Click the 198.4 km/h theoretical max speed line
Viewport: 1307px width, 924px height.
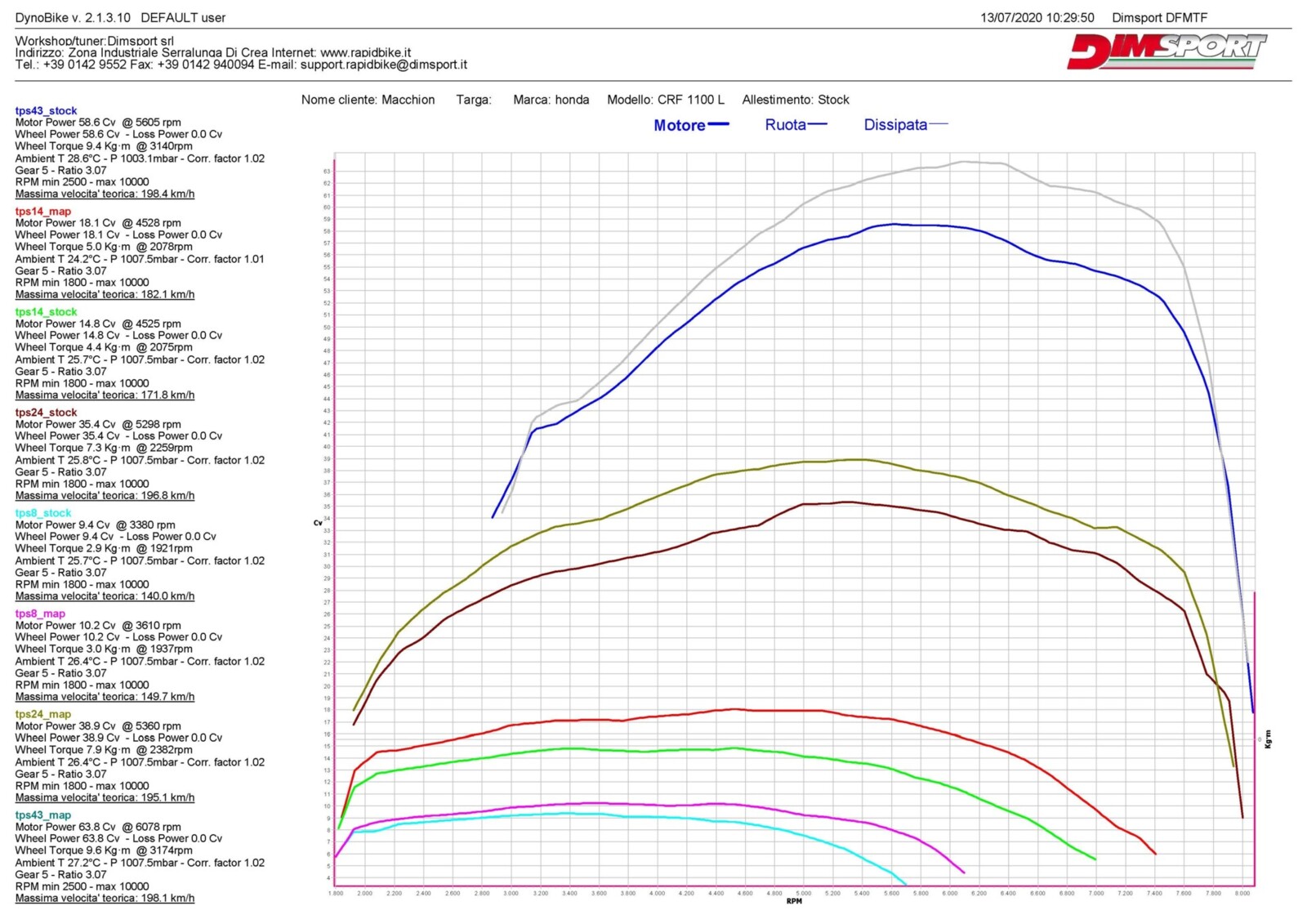pyautogui.click(x=105, y=194)
